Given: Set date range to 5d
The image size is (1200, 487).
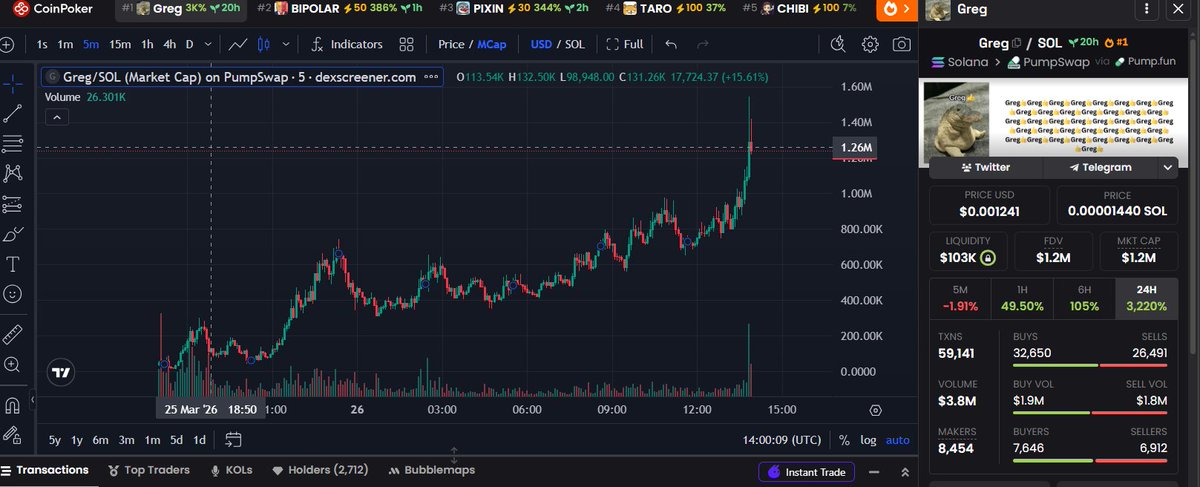Looking at the screenshot, I should click(x=176, y=440).
